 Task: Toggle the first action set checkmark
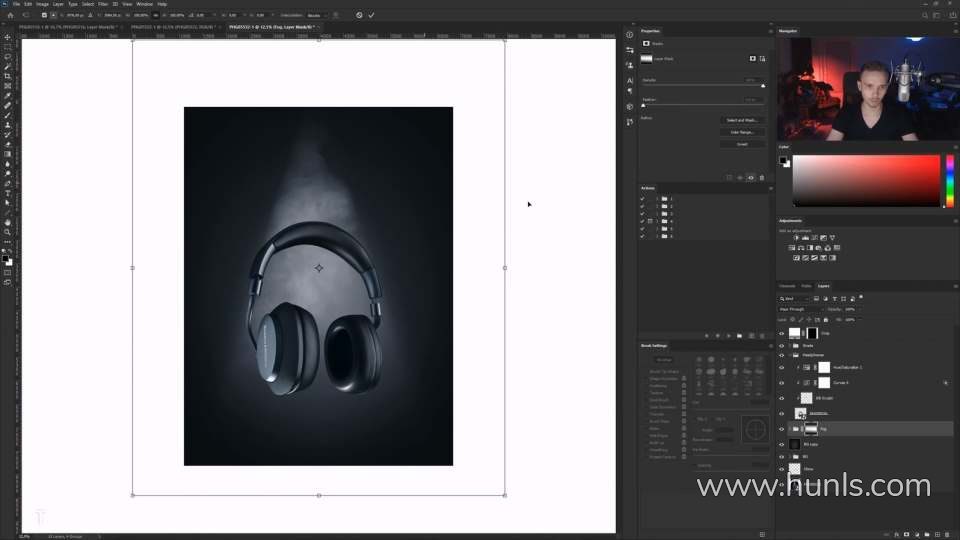pyautogui.click(x=642, y=199)
